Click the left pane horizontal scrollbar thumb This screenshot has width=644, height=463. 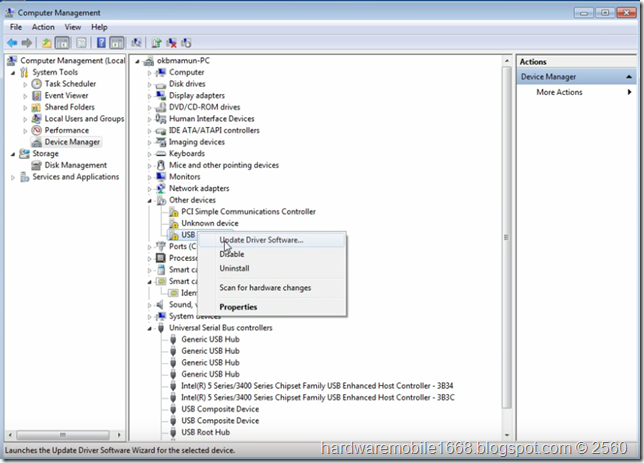click(62, 435)
